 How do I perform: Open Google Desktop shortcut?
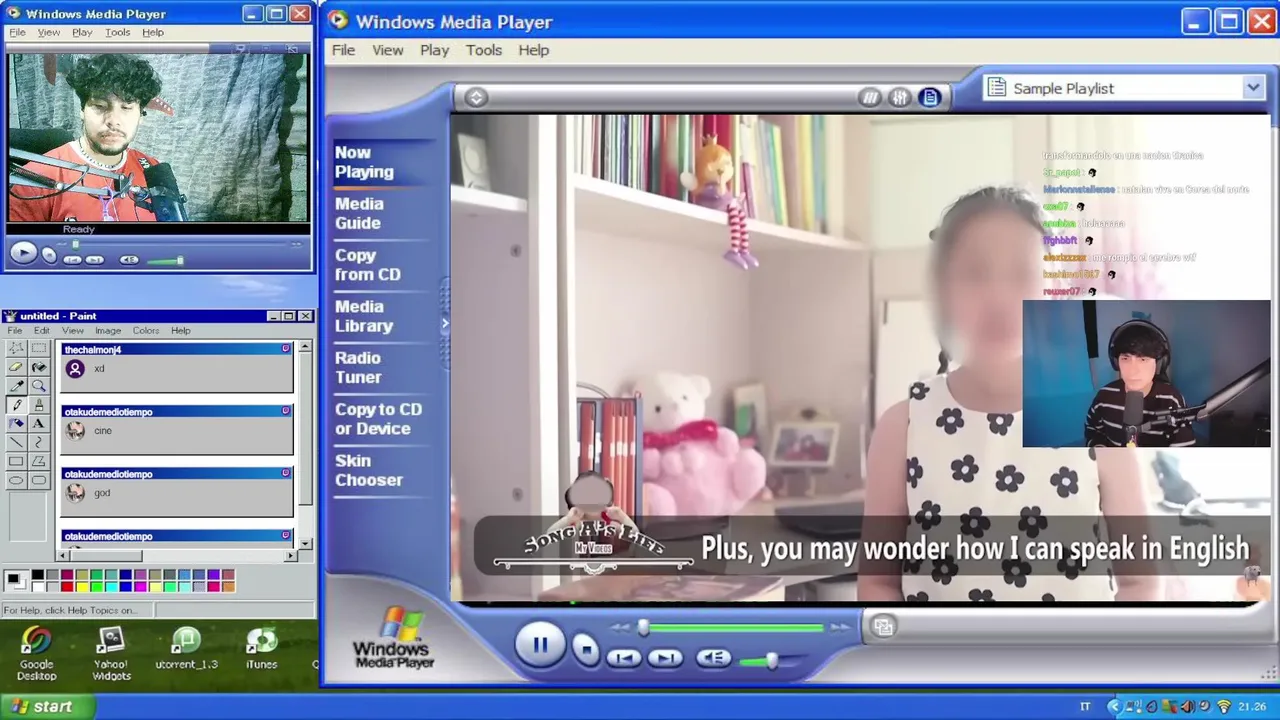36,654
